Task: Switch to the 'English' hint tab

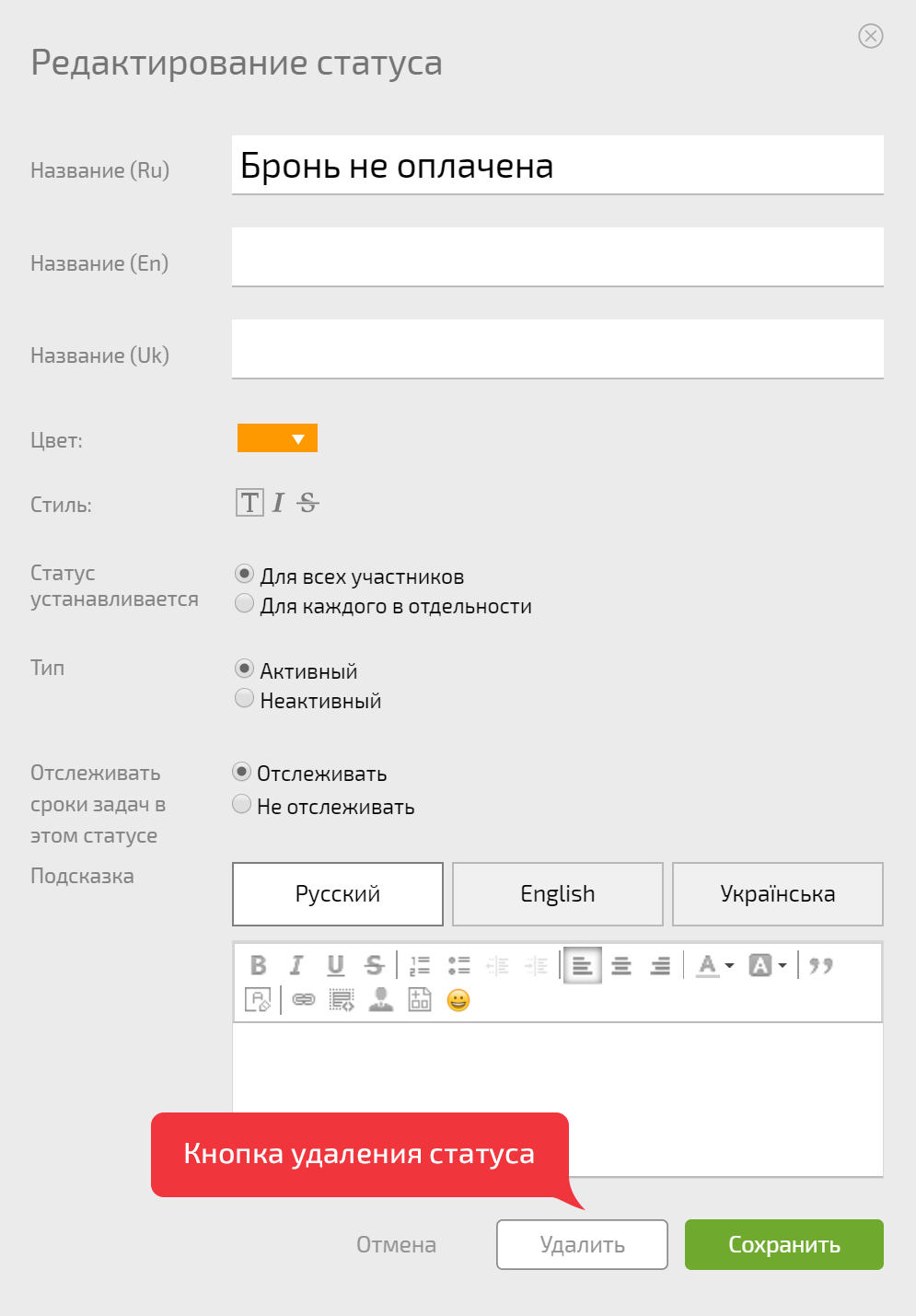Action: tap(558, 894)
